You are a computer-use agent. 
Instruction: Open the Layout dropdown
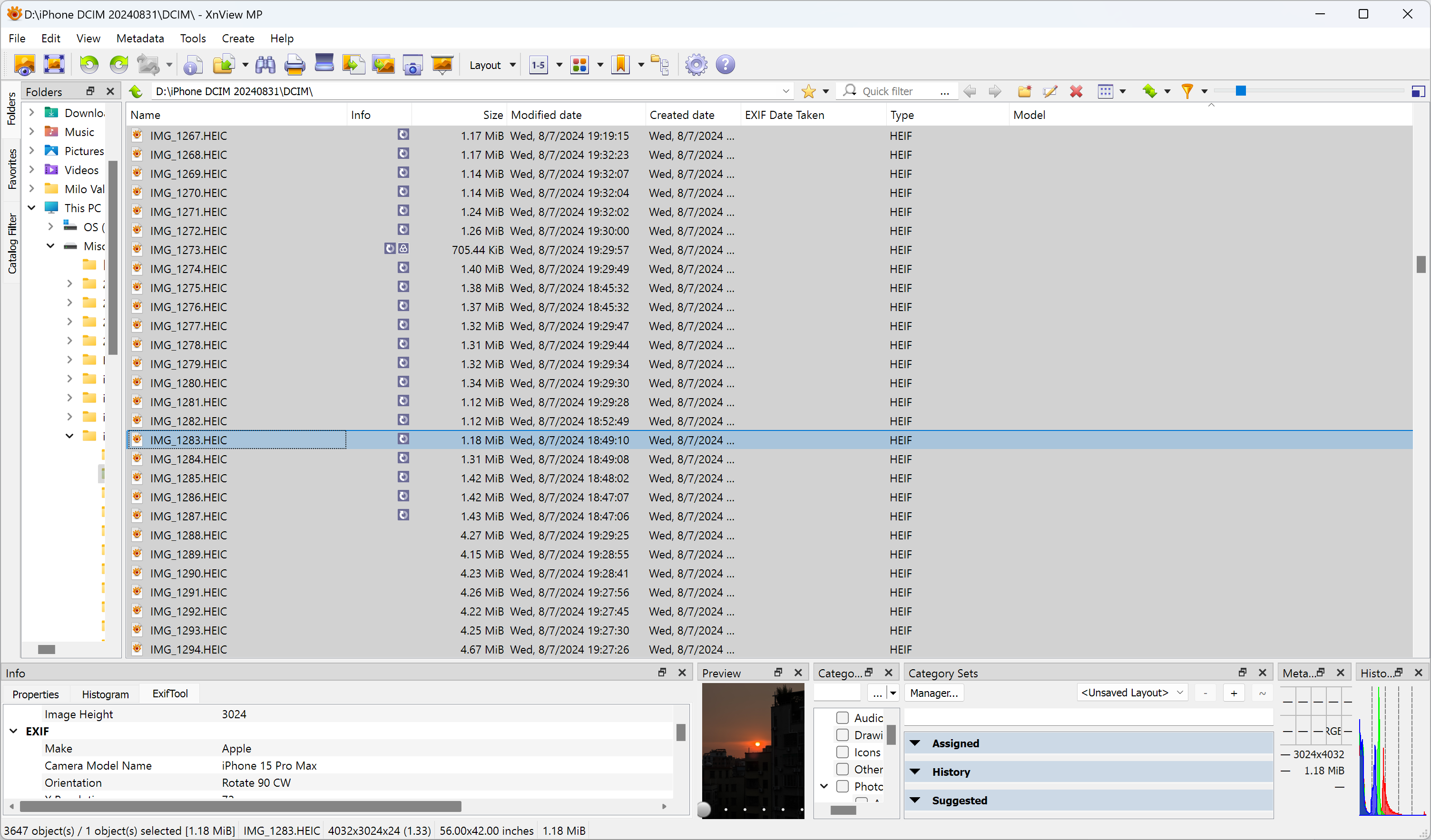coord(492,65)
